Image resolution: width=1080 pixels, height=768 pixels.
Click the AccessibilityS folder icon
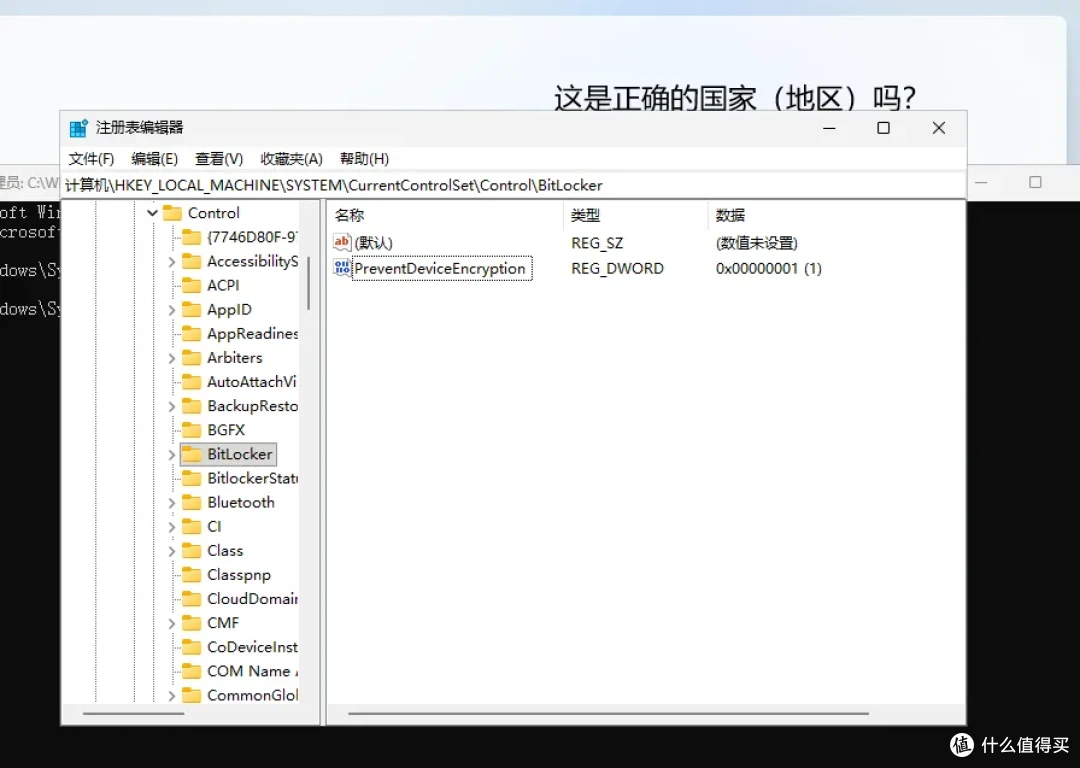(x=191, y=261)
